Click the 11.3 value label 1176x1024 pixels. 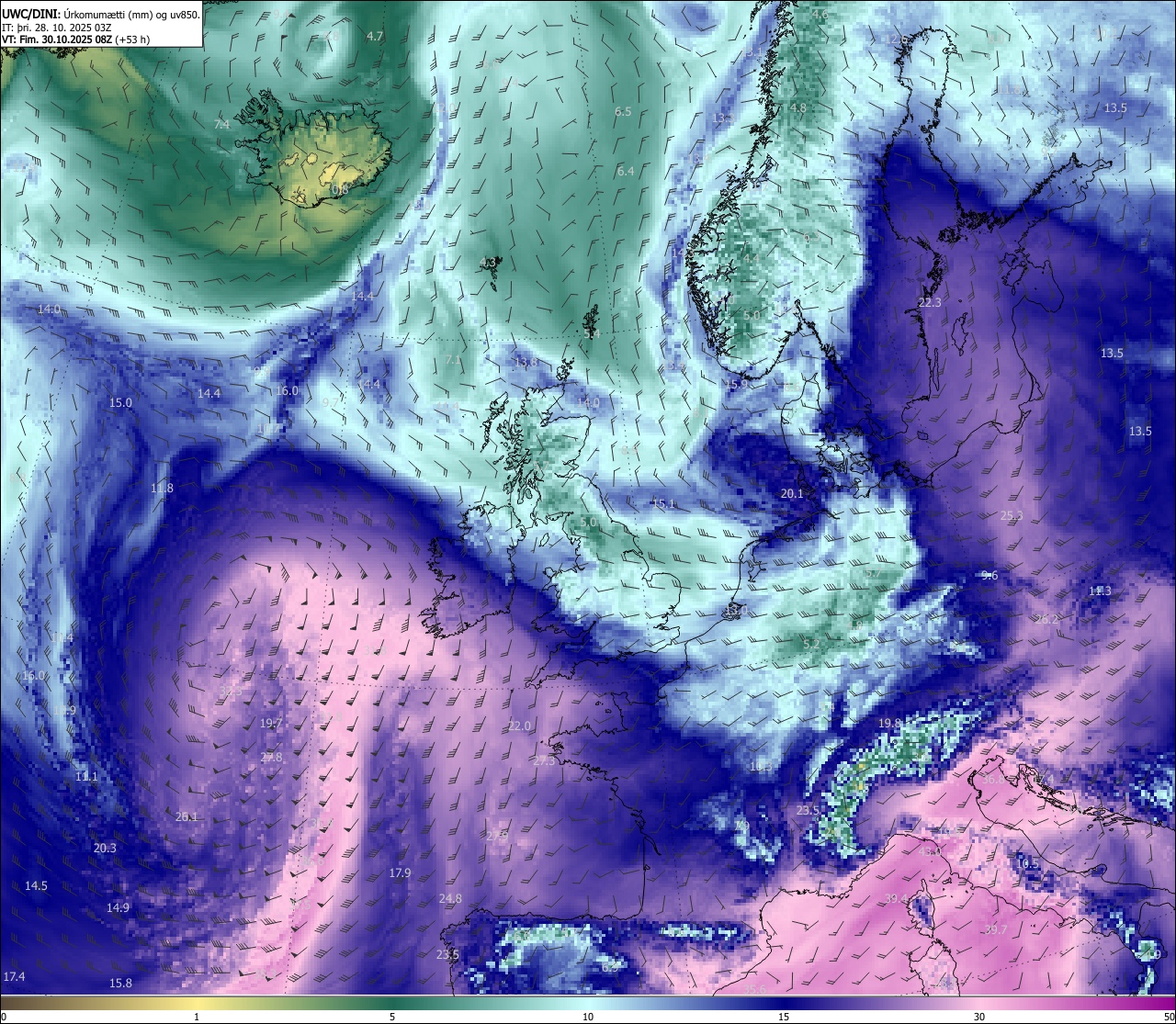pos(1100,591)
